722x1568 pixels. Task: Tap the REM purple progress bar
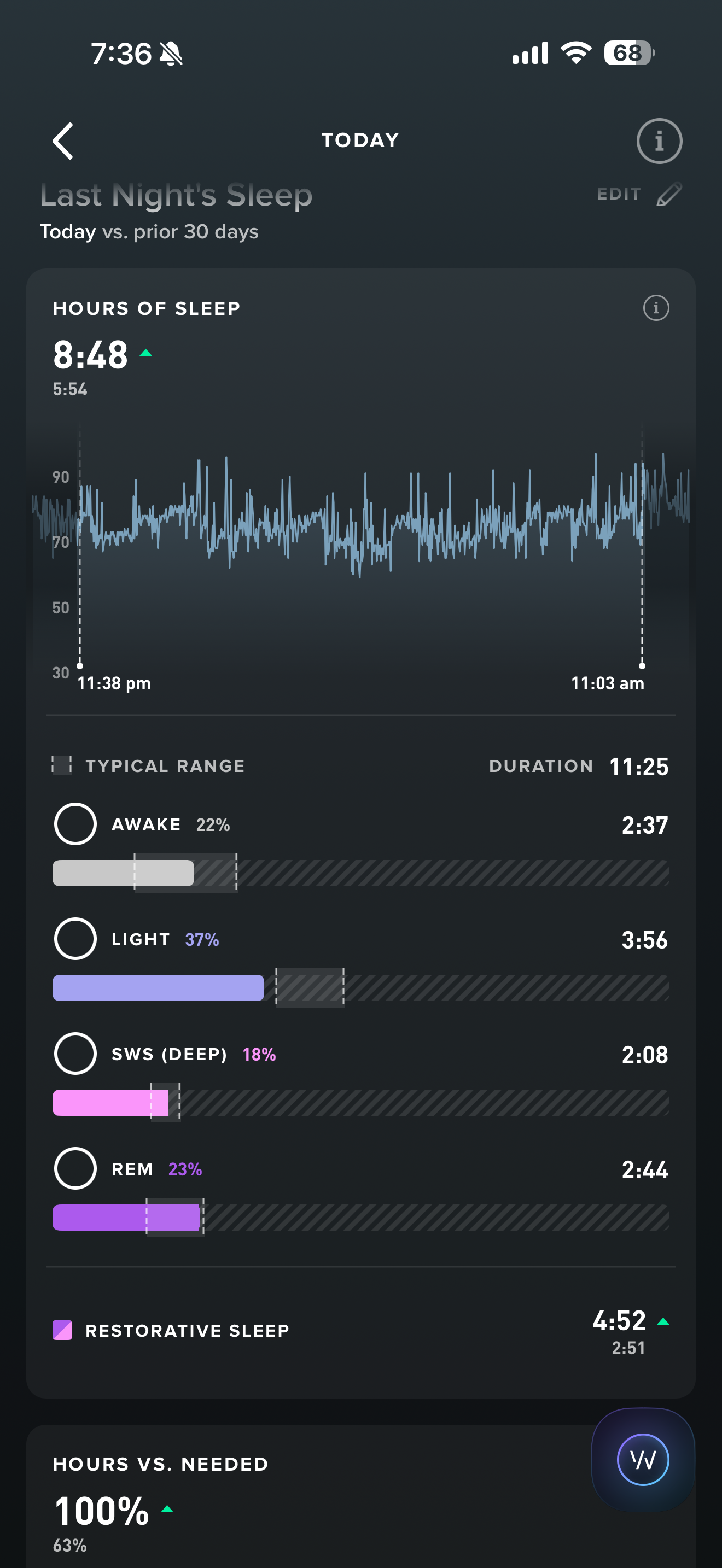point(127,1218)
